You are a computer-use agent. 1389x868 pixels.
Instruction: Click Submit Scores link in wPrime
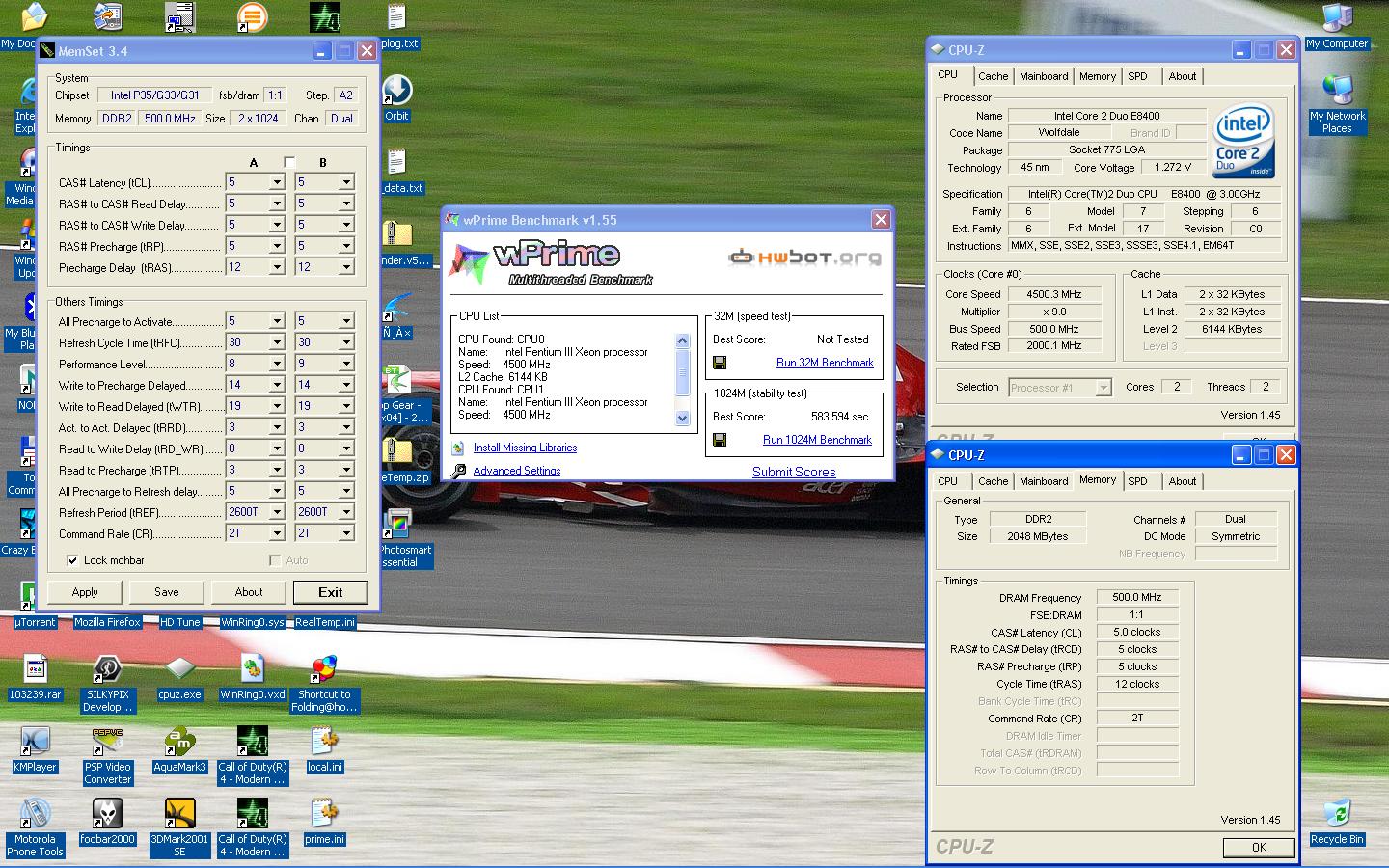[794, 472]
